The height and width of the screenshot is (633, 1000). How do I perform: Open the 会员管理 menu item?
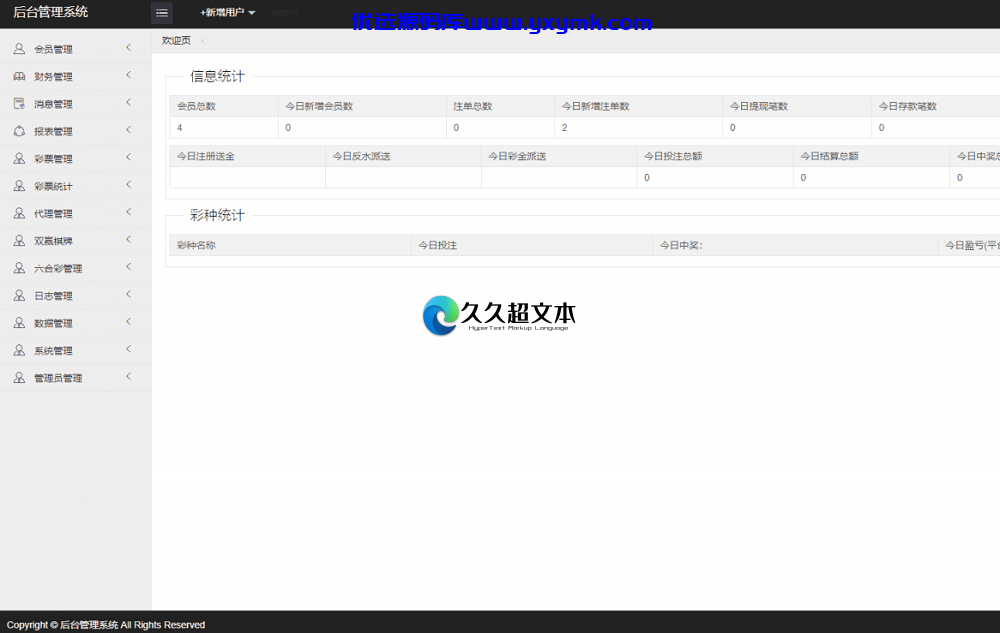point(75,49)
